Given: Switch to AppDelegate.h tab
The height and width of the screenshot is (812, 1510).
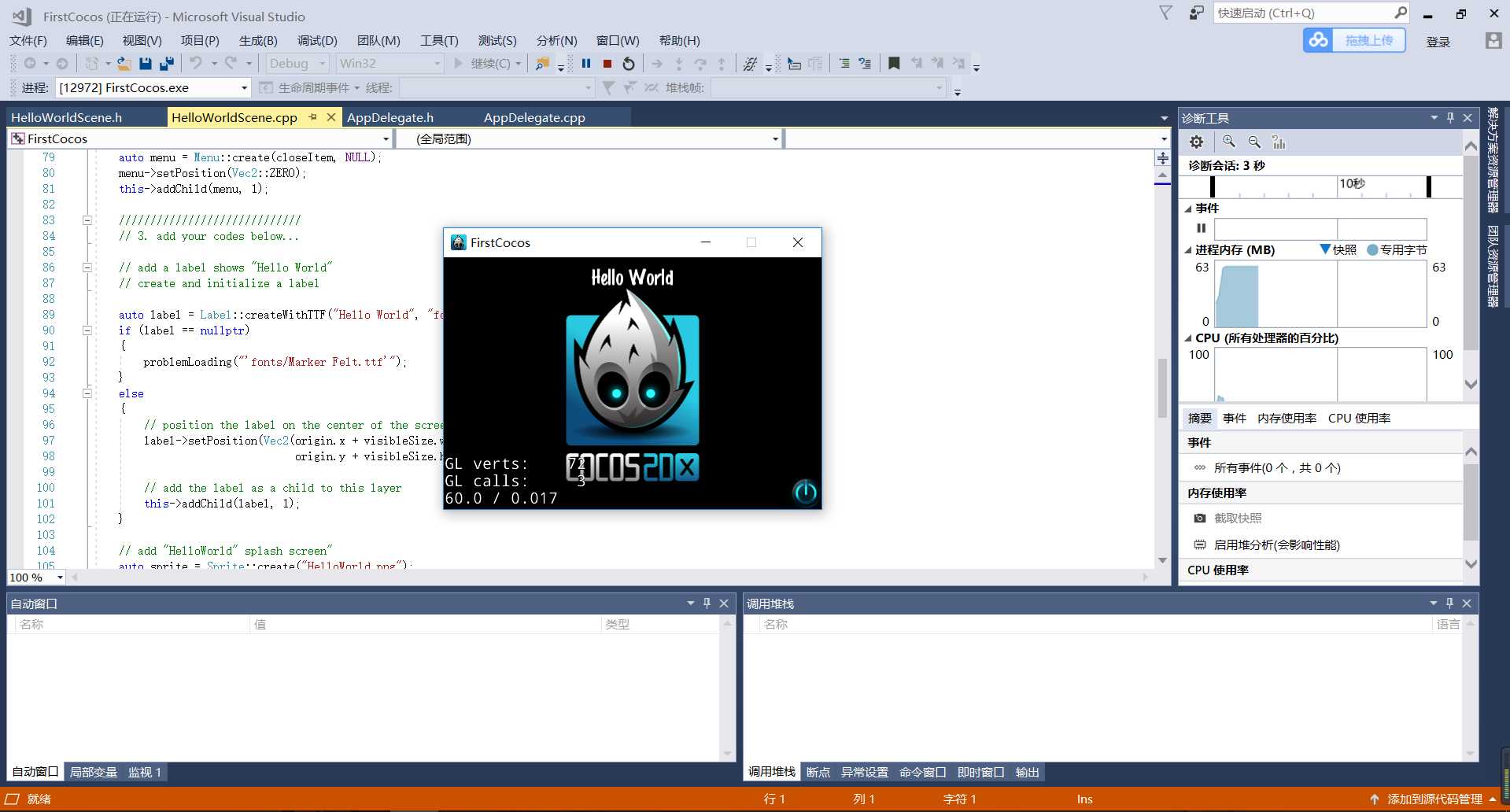Looking at the screenshot, I should pos(390,118).
